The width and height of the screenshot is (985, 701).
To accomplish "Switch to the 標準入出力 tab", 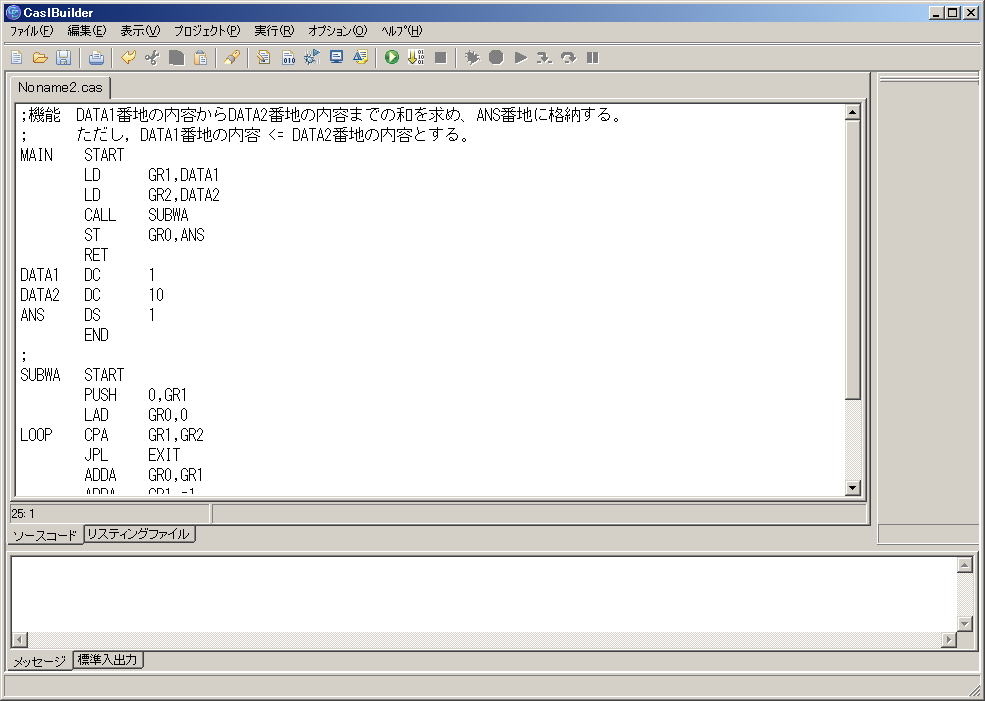I will coord(108,660).
